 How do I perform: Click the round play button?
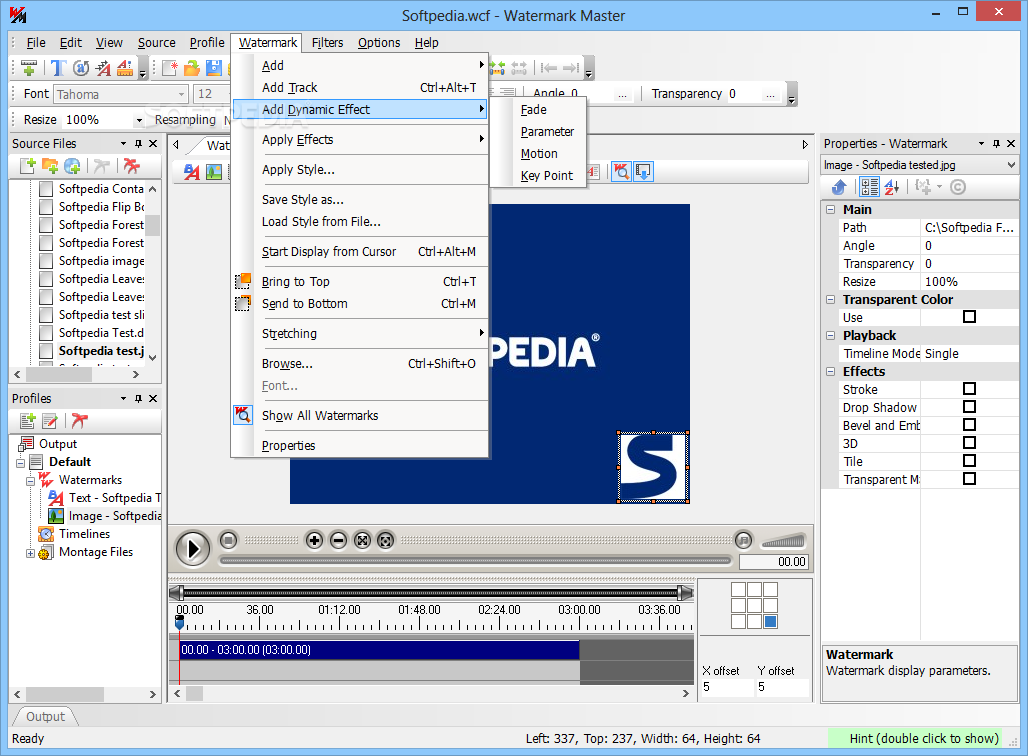tap(193, 548)
